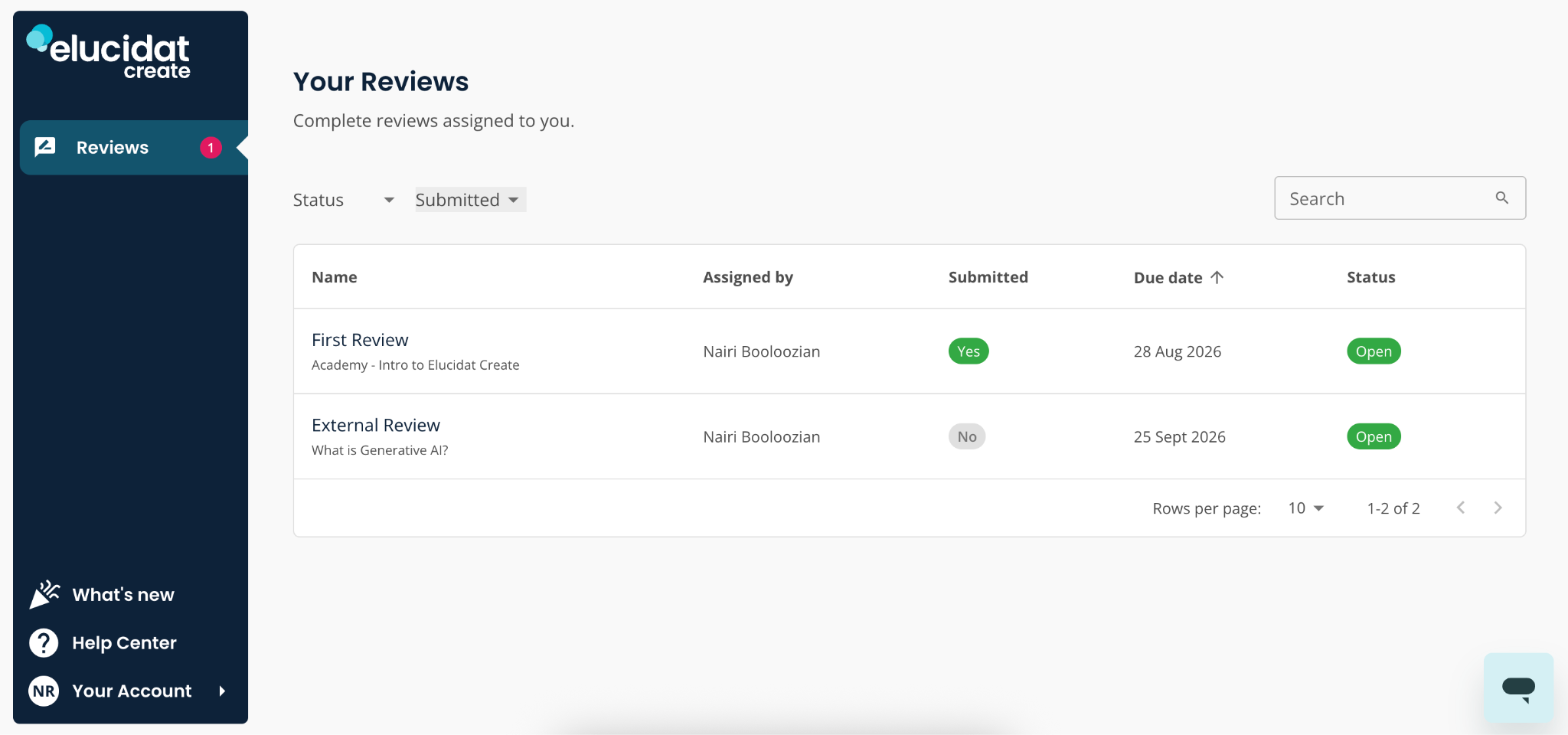Click the red notification badge on Reviews
The width and height of the screenshot is (1568, 735).
tap(211, 148)
